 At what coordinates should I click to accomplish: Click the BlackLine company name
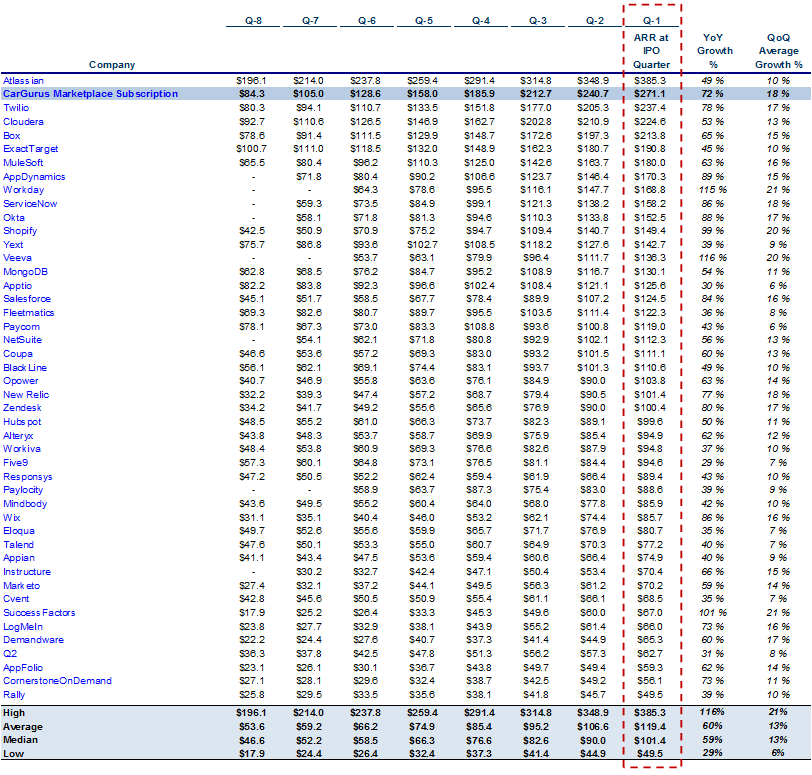(x=25, y=368)
